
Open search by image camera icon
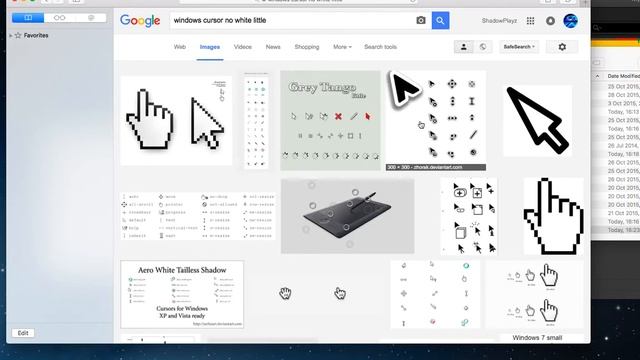(421, 20)
